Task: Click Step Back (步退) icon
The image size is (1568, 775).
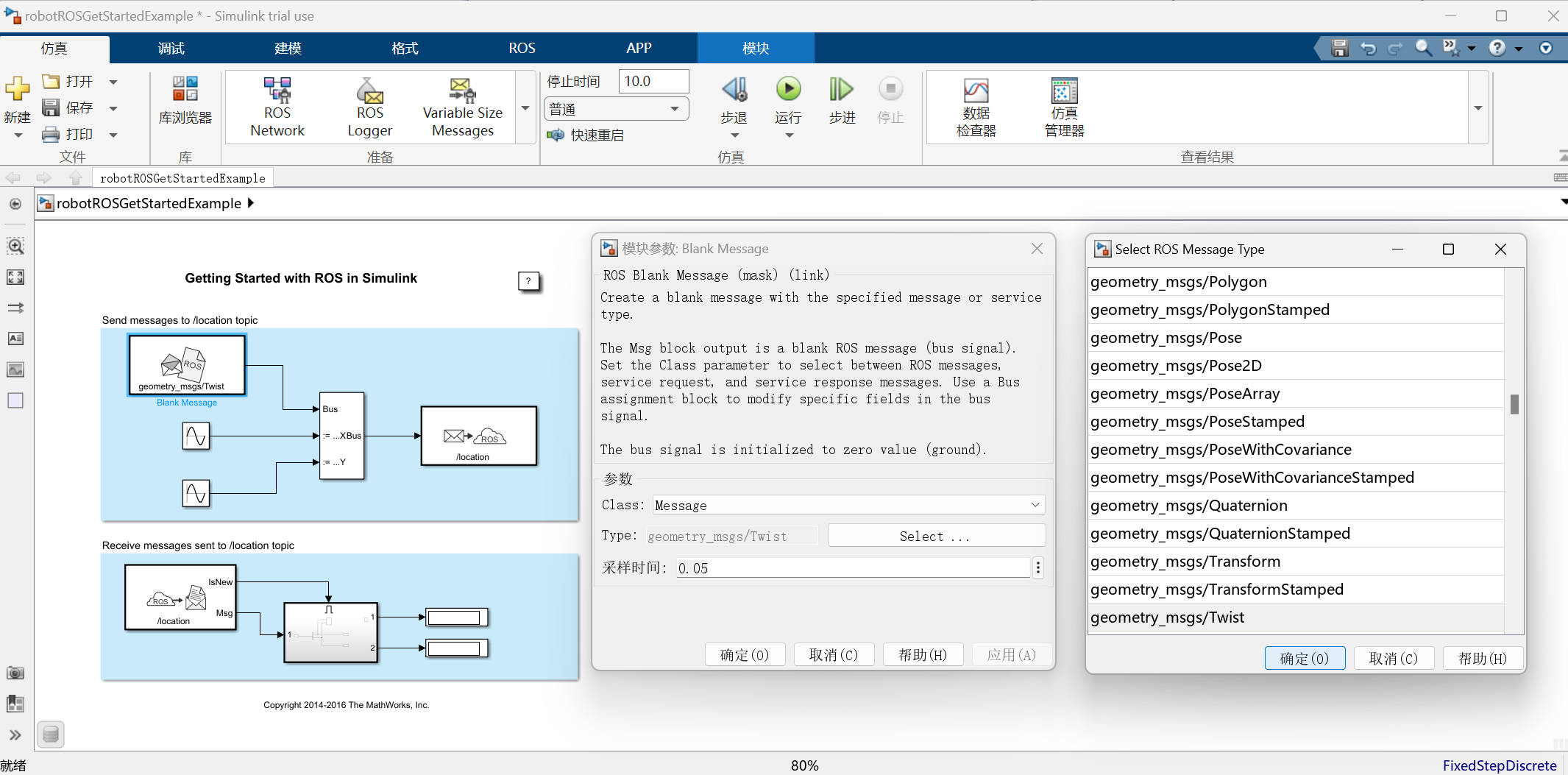Action: [734, 89]
